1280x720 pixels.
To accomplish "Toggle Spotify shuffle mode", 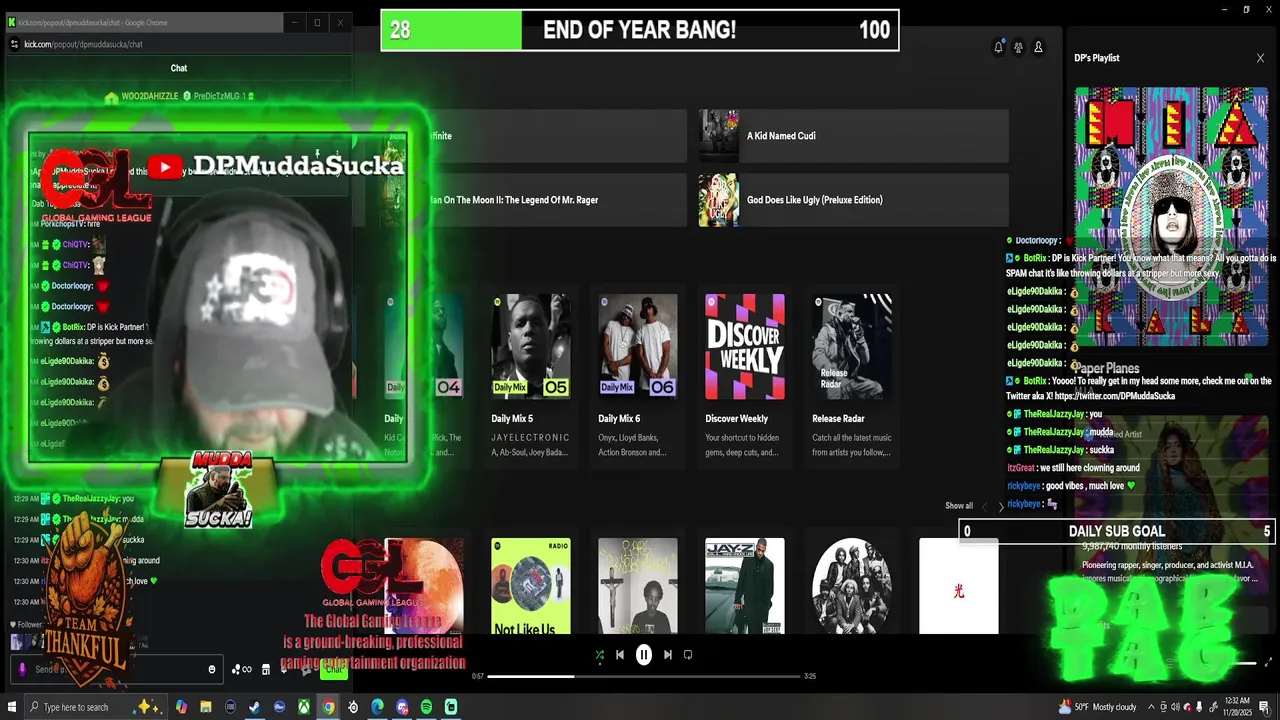I will point(599,655).
